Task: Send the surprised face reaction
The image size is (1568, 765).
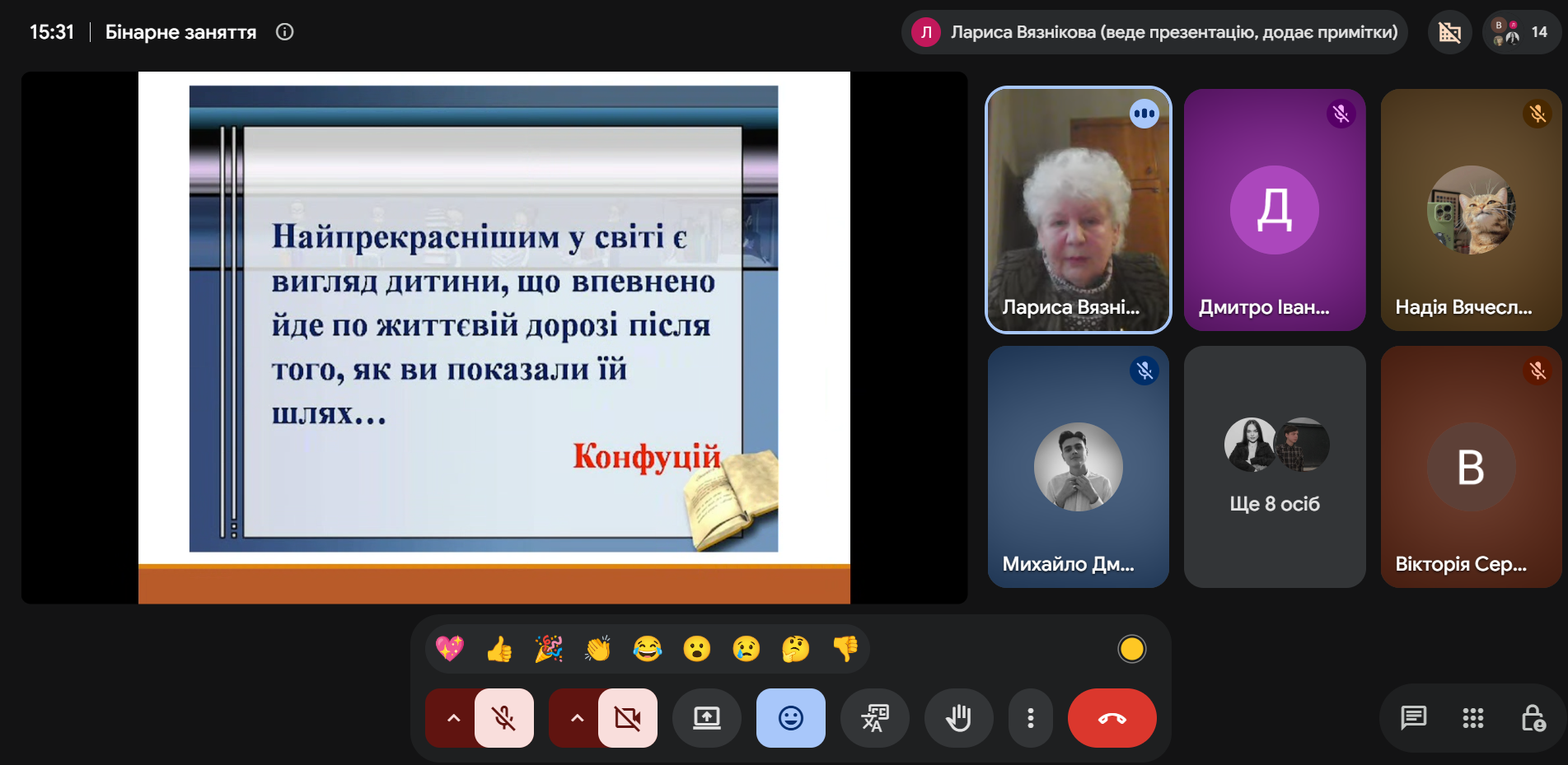Action: (x=697, y=649)
